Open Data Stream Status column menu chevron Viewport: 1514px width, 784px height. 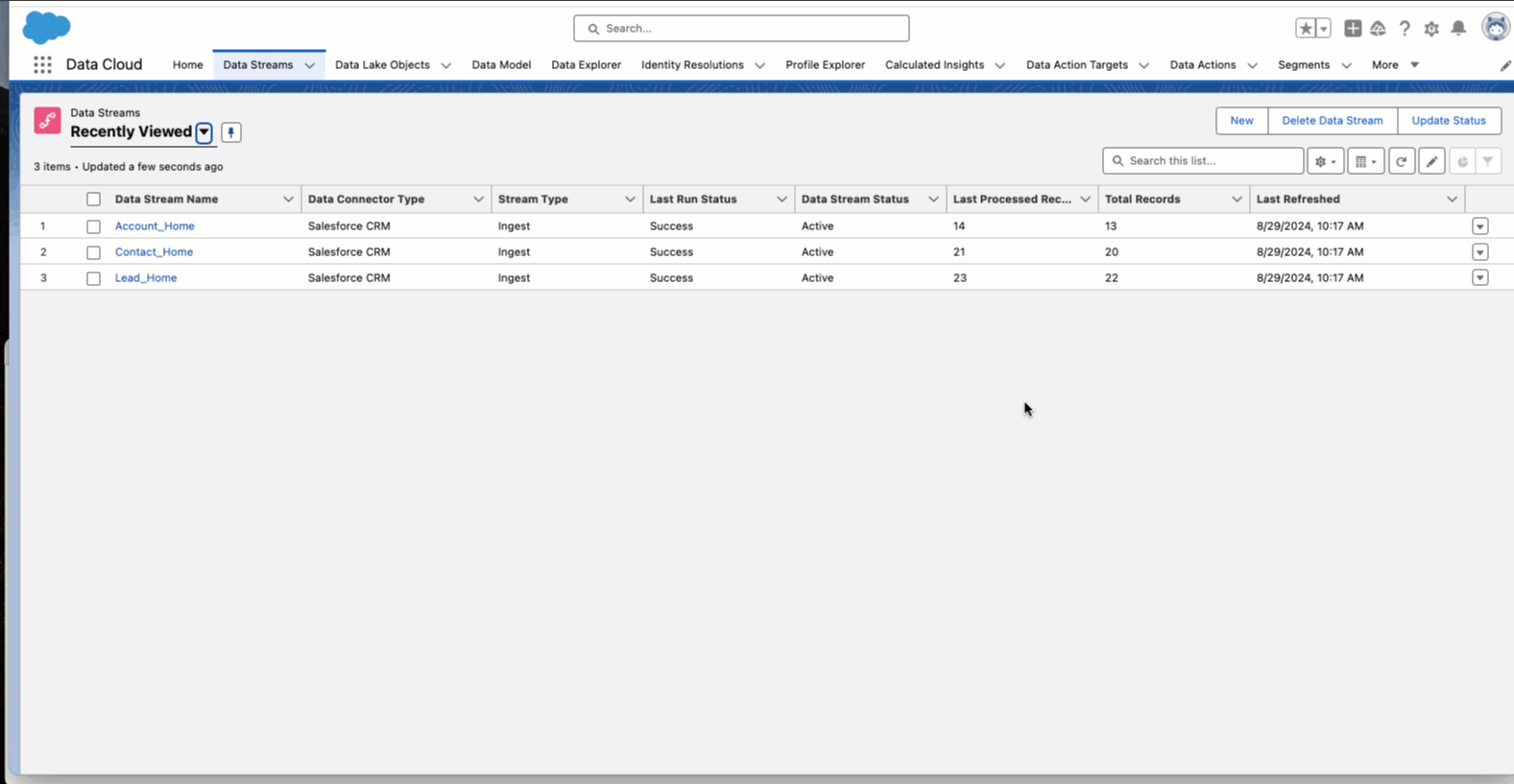pos(933,200)
